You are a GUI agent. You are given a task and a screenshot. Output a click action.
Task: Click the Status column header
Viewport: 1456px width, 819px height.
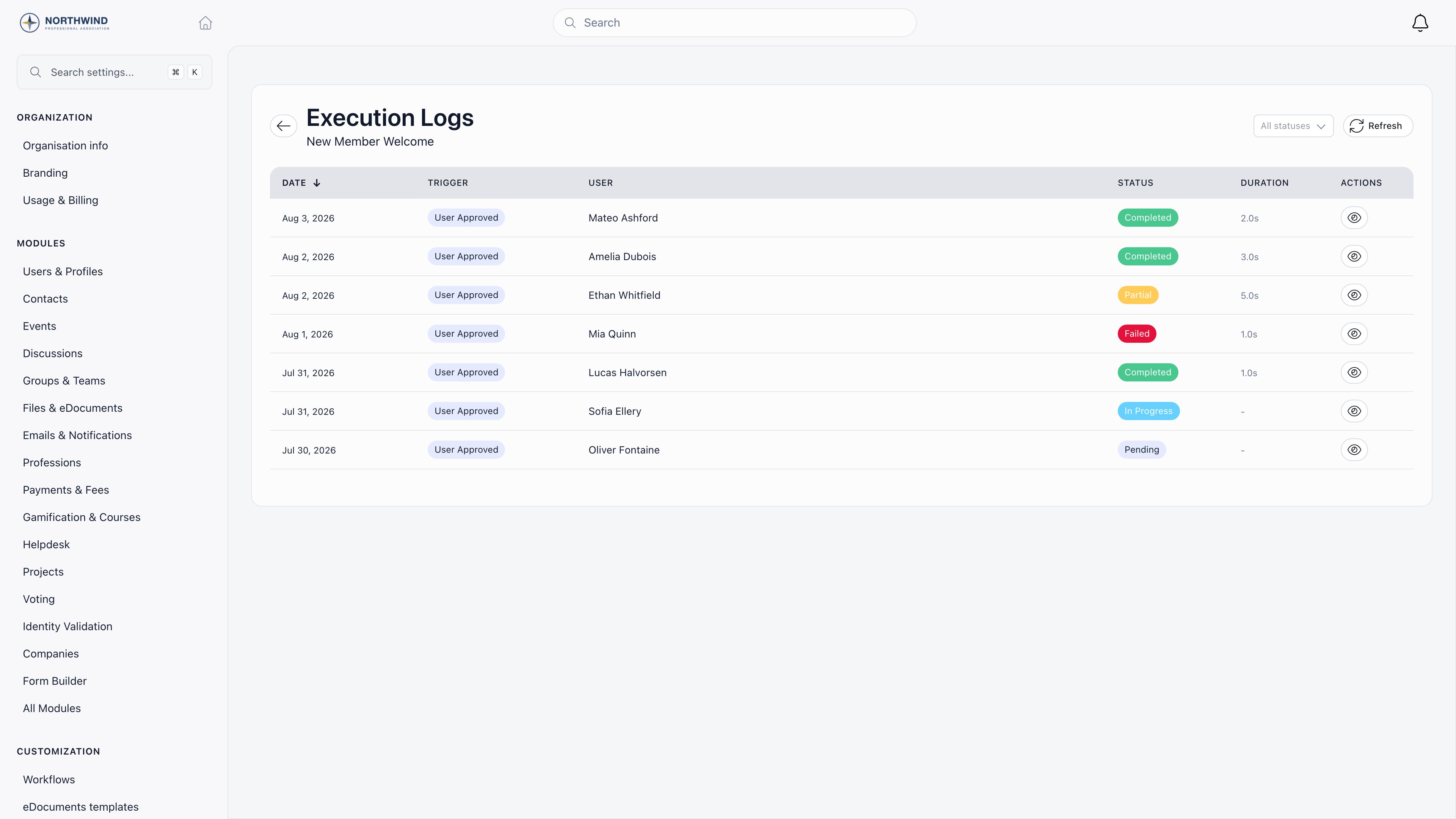pos(1135,182)
